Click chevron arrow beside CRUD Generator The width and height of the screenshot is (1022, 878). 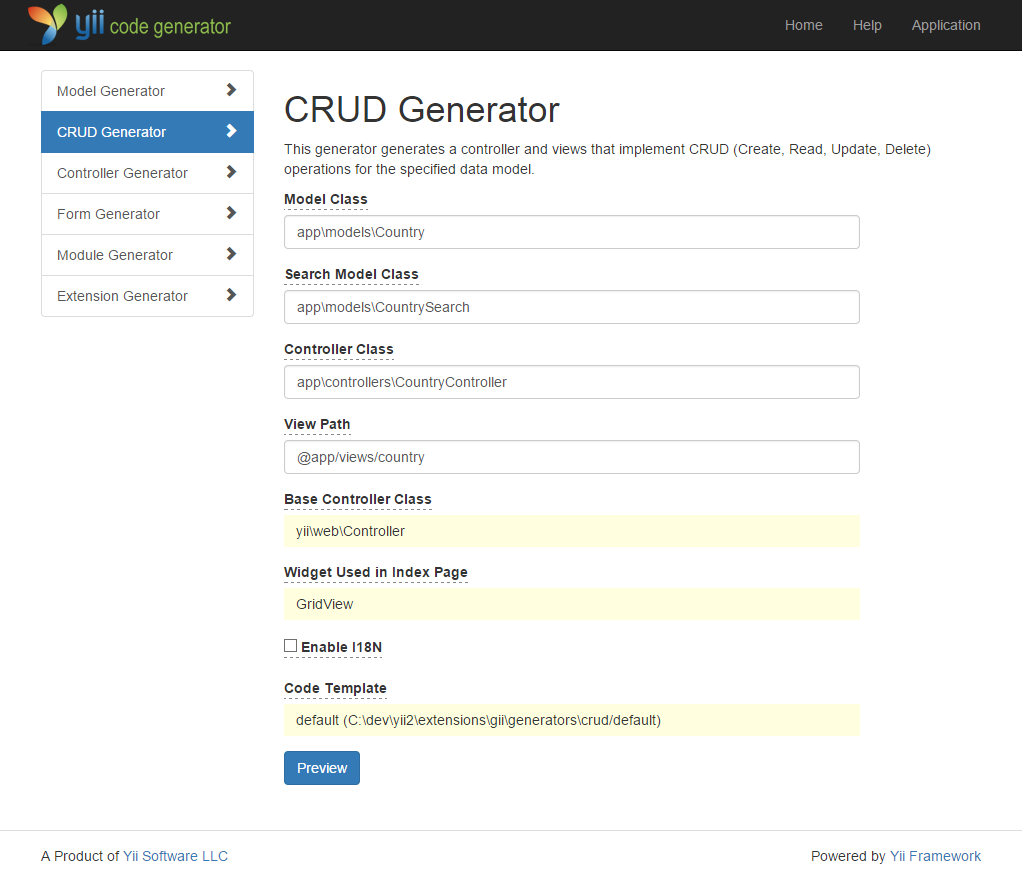[x=231, y=131]
